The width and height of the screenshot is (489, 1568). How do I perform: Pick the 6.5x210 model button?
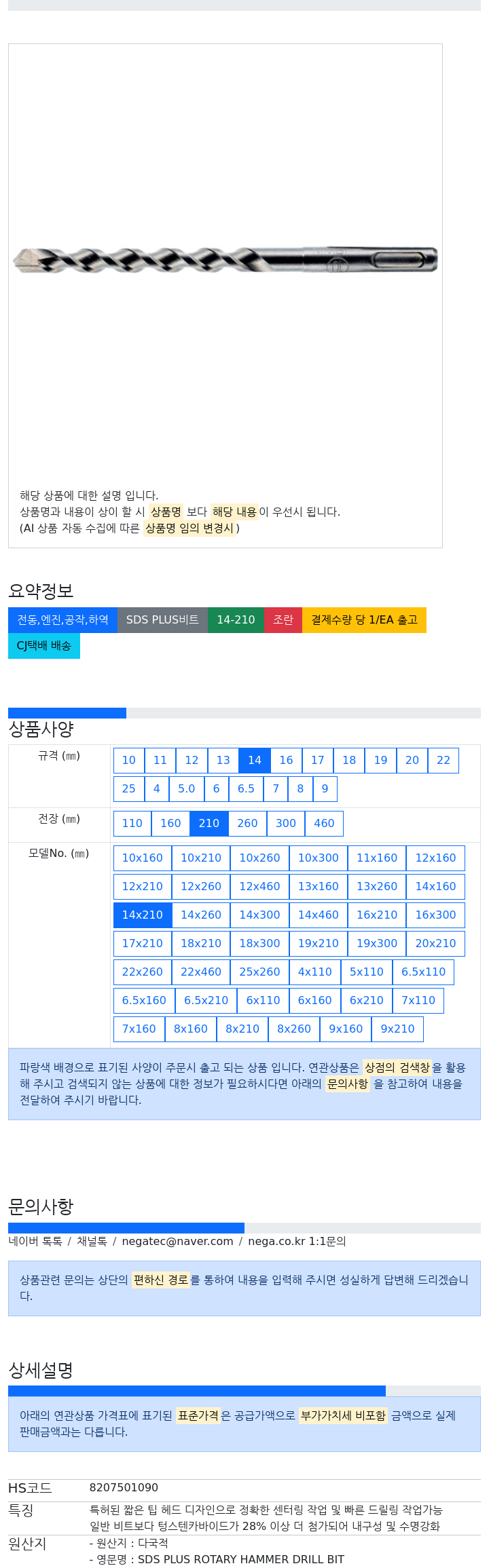206,1001
